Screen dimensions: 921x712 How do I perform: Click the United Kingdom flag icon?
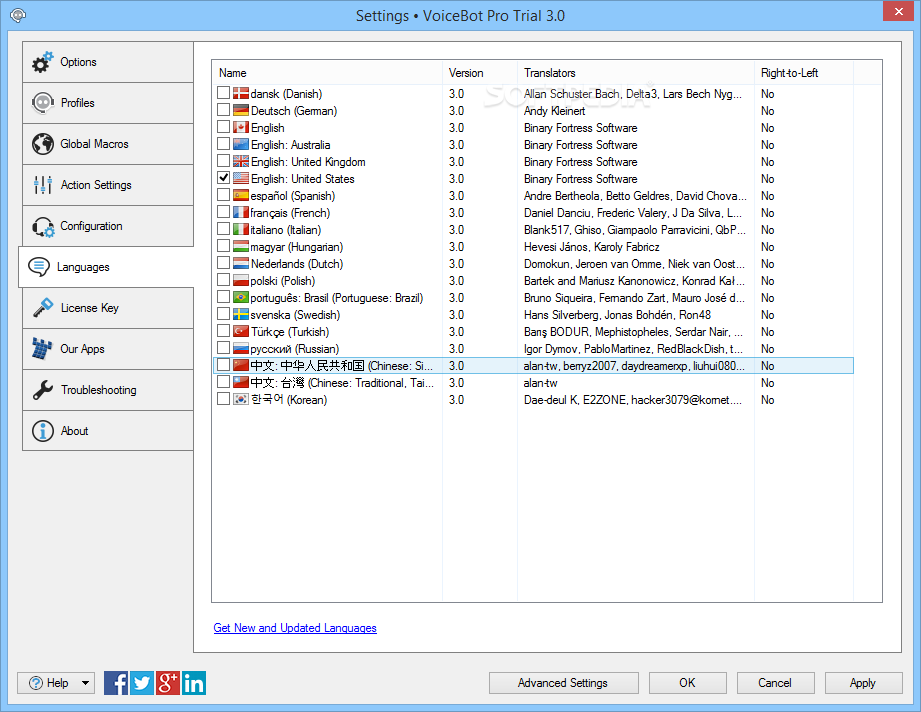click(x=241, y=162)
